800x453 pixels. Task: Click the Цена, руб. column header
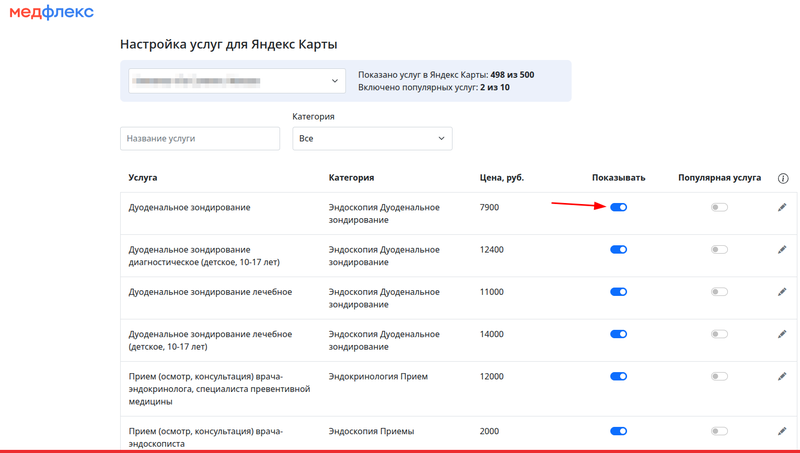click(x=502, y=178)
